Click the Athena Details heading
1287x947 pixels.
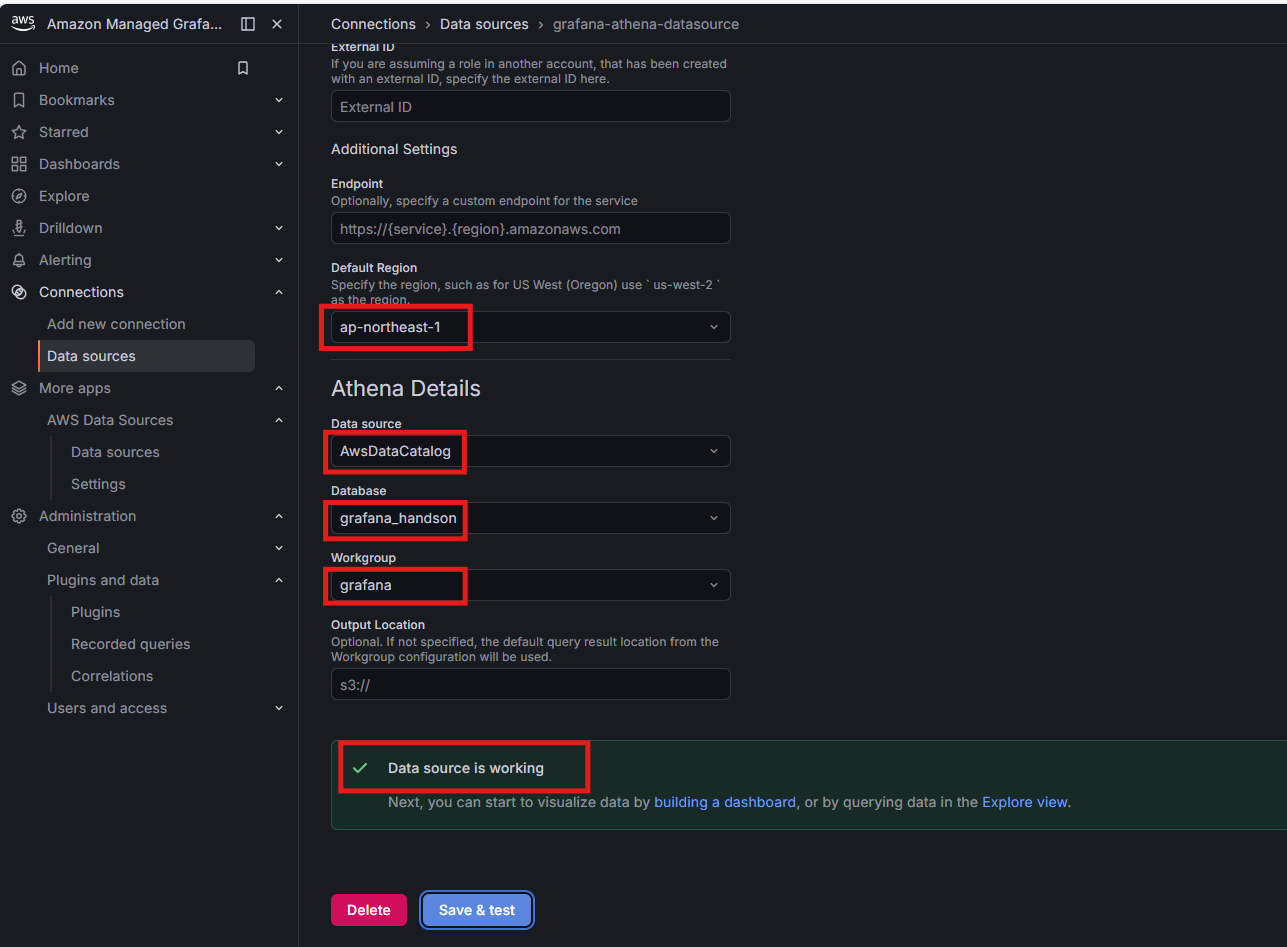[x=406, y=388]
